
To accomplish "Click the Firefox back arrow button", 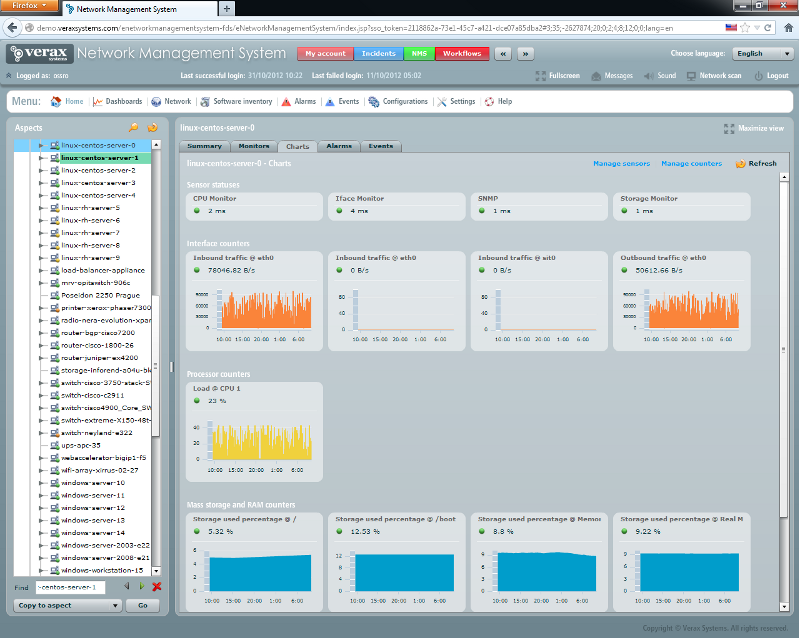I will tap(13, 28).
